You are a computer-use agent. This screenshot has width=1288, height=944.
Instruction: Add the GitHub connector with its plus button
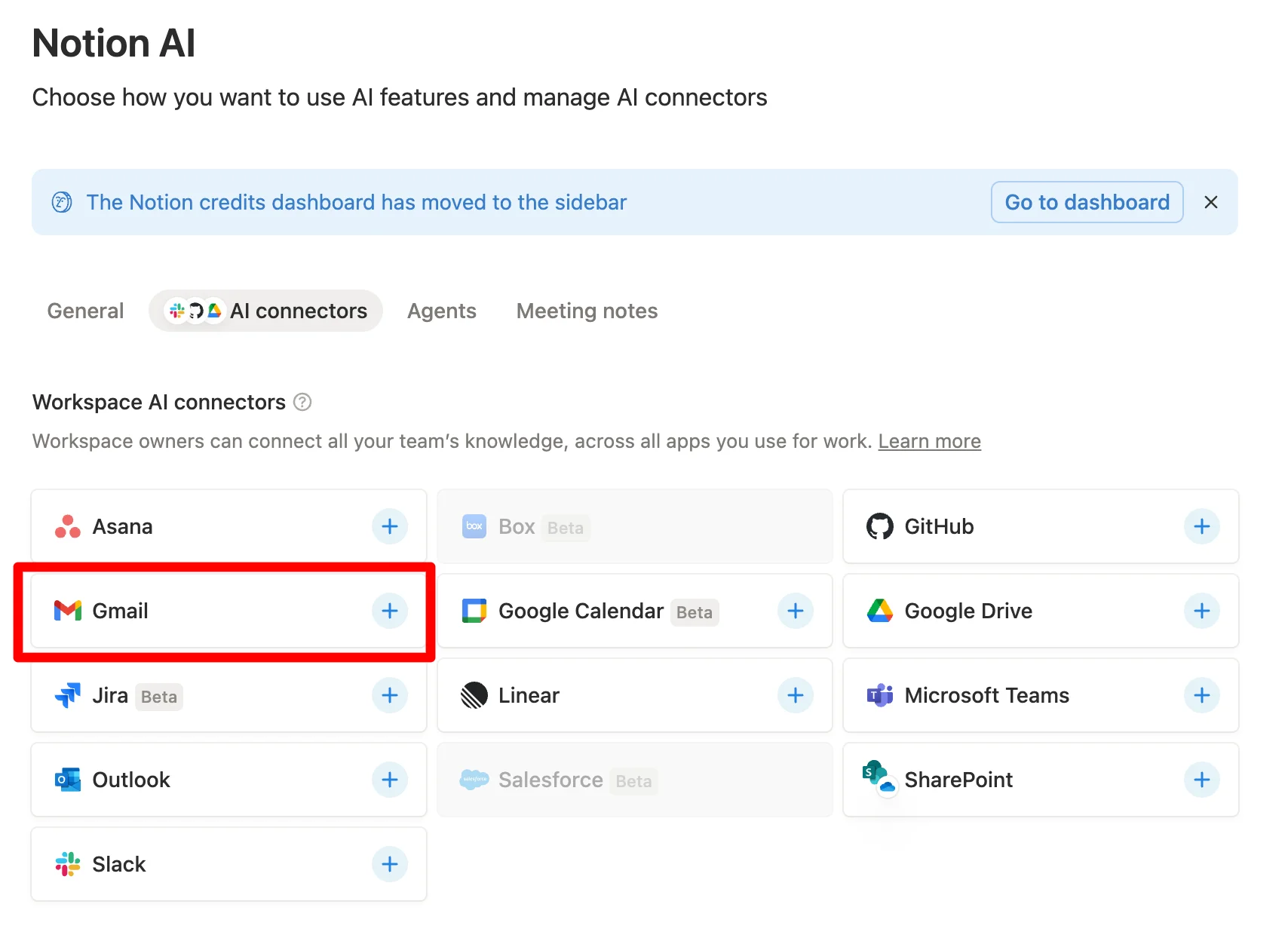click(x=1202, y=526)
